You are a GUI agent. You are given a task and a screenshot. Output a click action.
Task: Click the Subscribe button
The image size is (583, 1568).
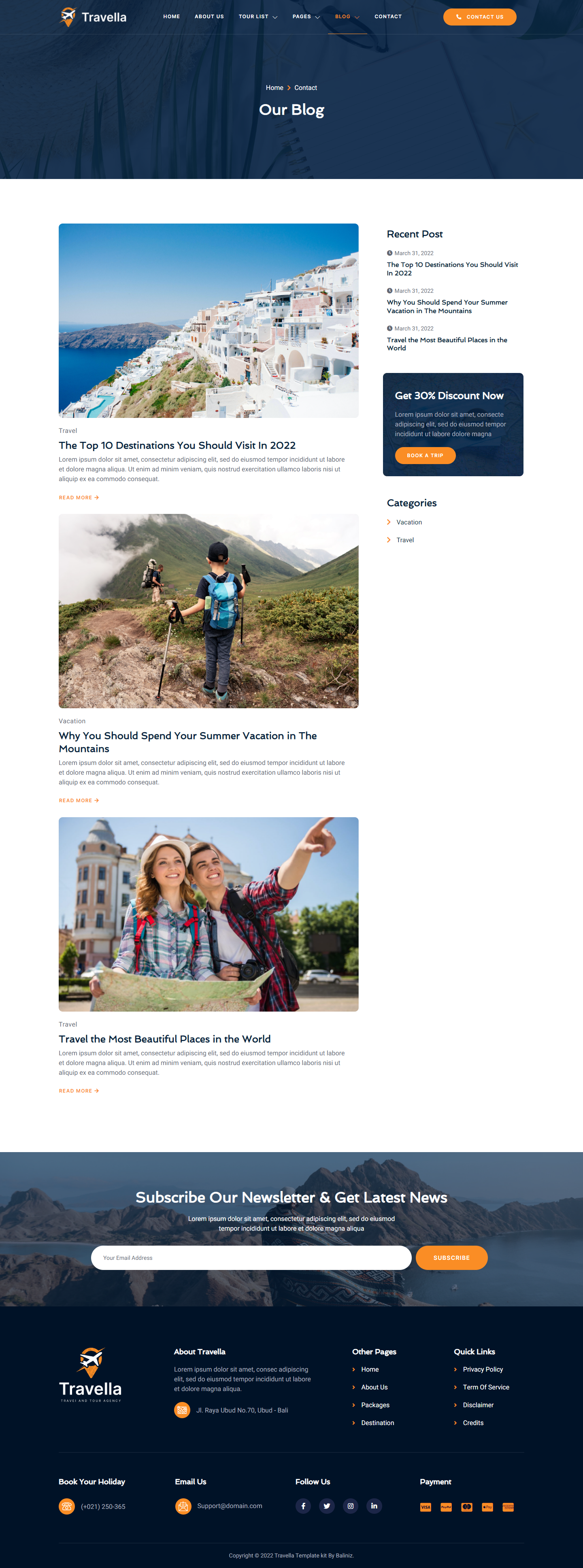point(451,1257)
